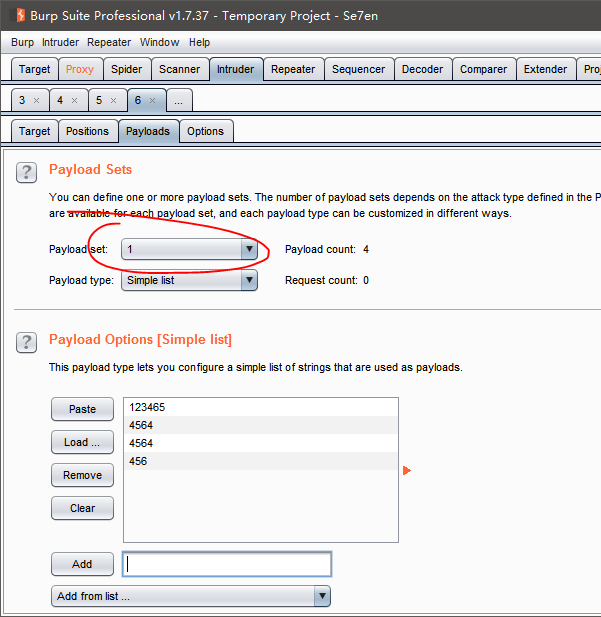The height and width of the screenshot is (617, 601).
Task: Open the Intruder Options sub-tab
Action: [205, 131]
